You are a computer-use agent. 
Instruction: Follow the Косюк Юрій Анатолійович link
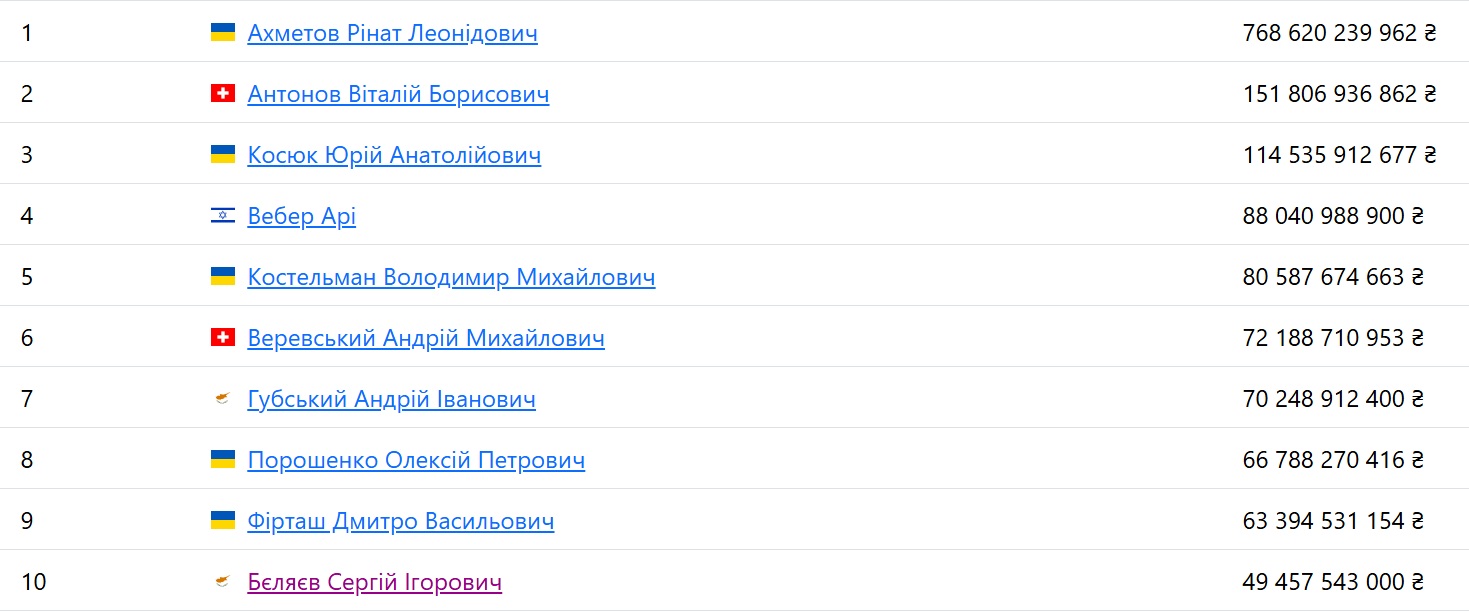394,155
